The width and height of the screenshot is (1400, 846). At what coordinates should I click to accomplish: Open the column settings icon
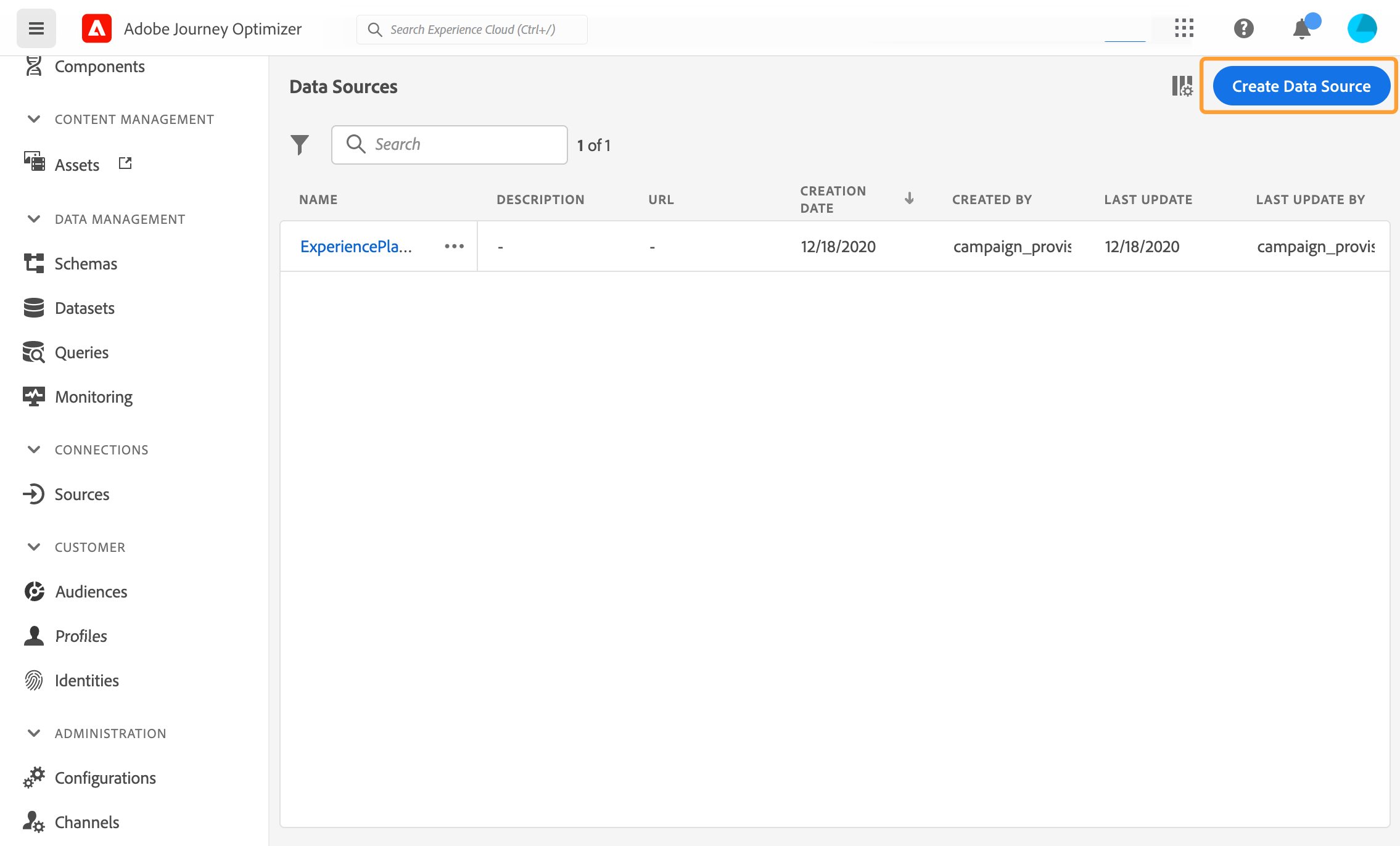click(1182, 86)
